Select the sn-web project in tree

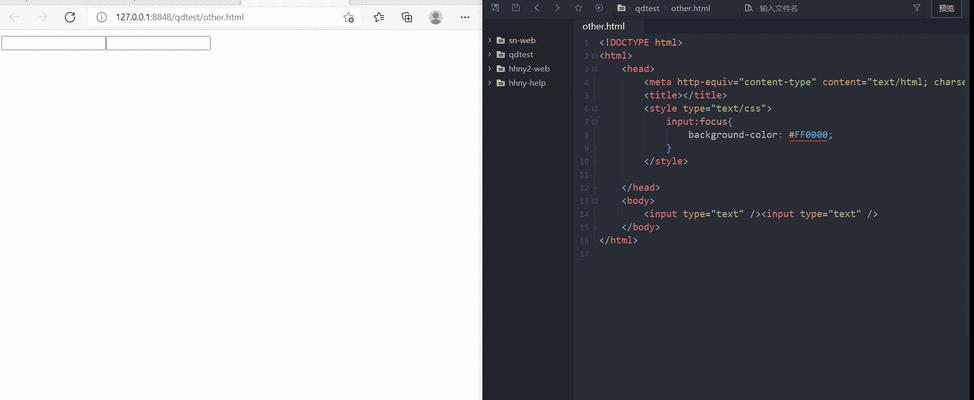(x=522, y=40)
